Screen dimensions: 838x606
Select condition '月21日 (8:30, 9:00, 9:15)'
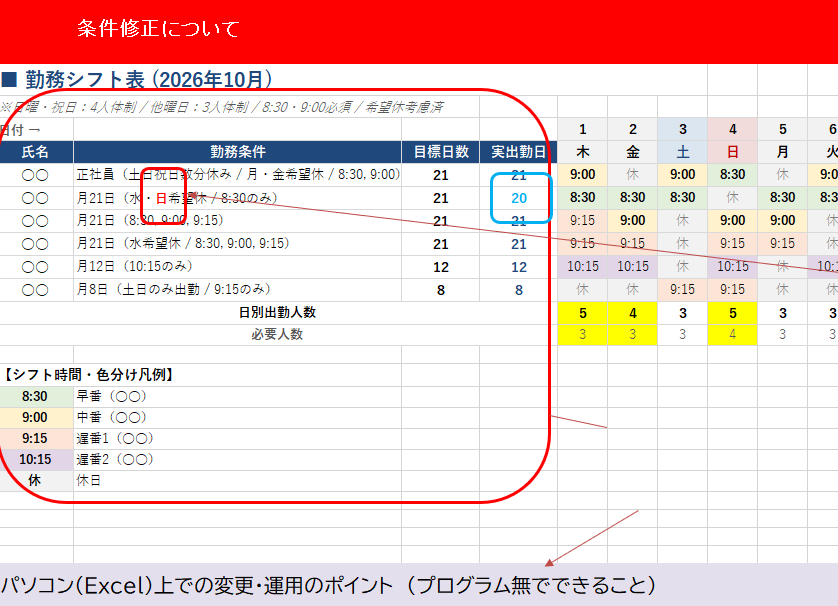click(x=237, y=221)
